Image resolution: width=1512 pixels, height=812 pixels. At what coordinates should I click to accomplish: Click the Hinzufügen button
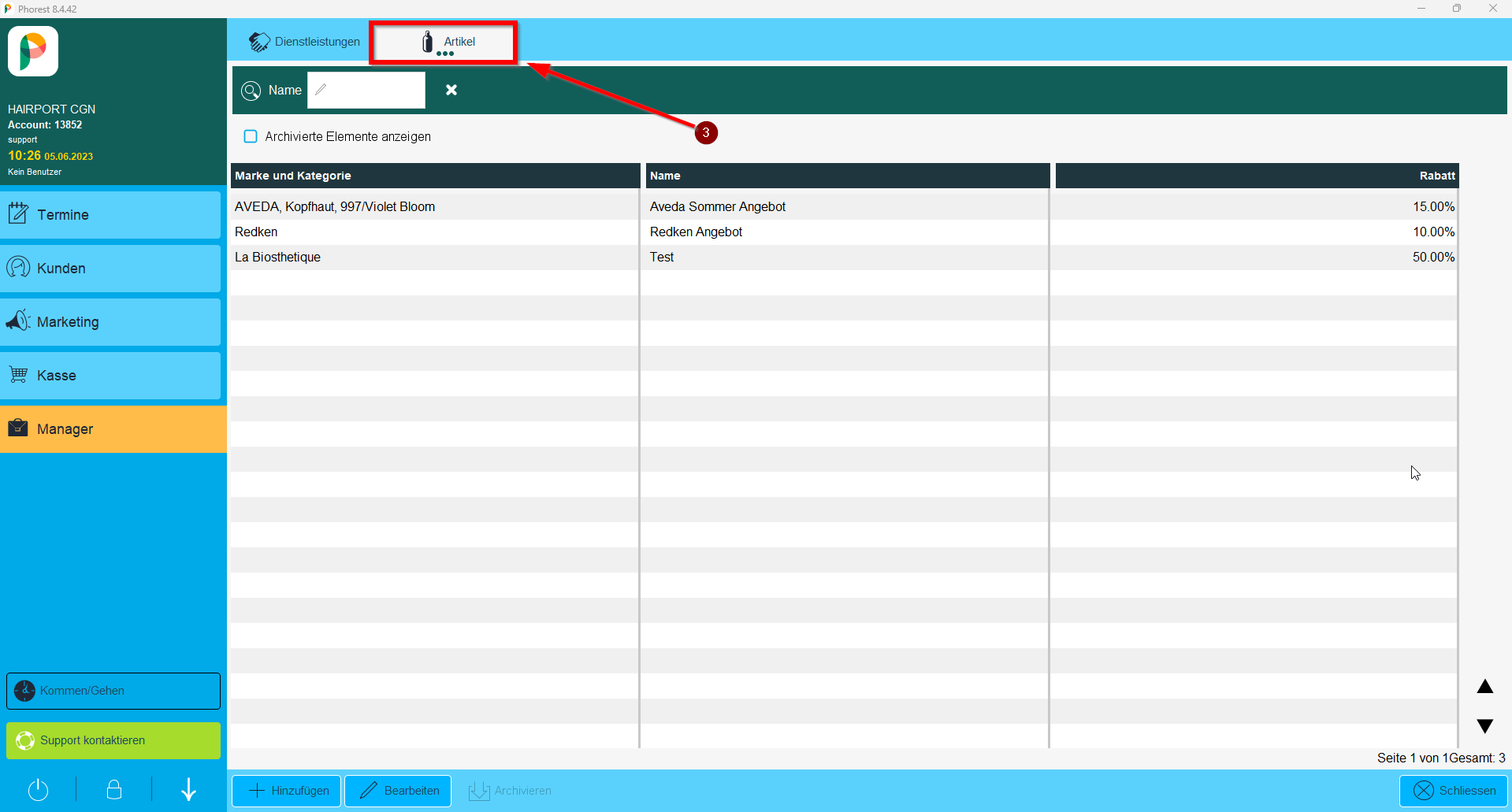pos(287,791)
